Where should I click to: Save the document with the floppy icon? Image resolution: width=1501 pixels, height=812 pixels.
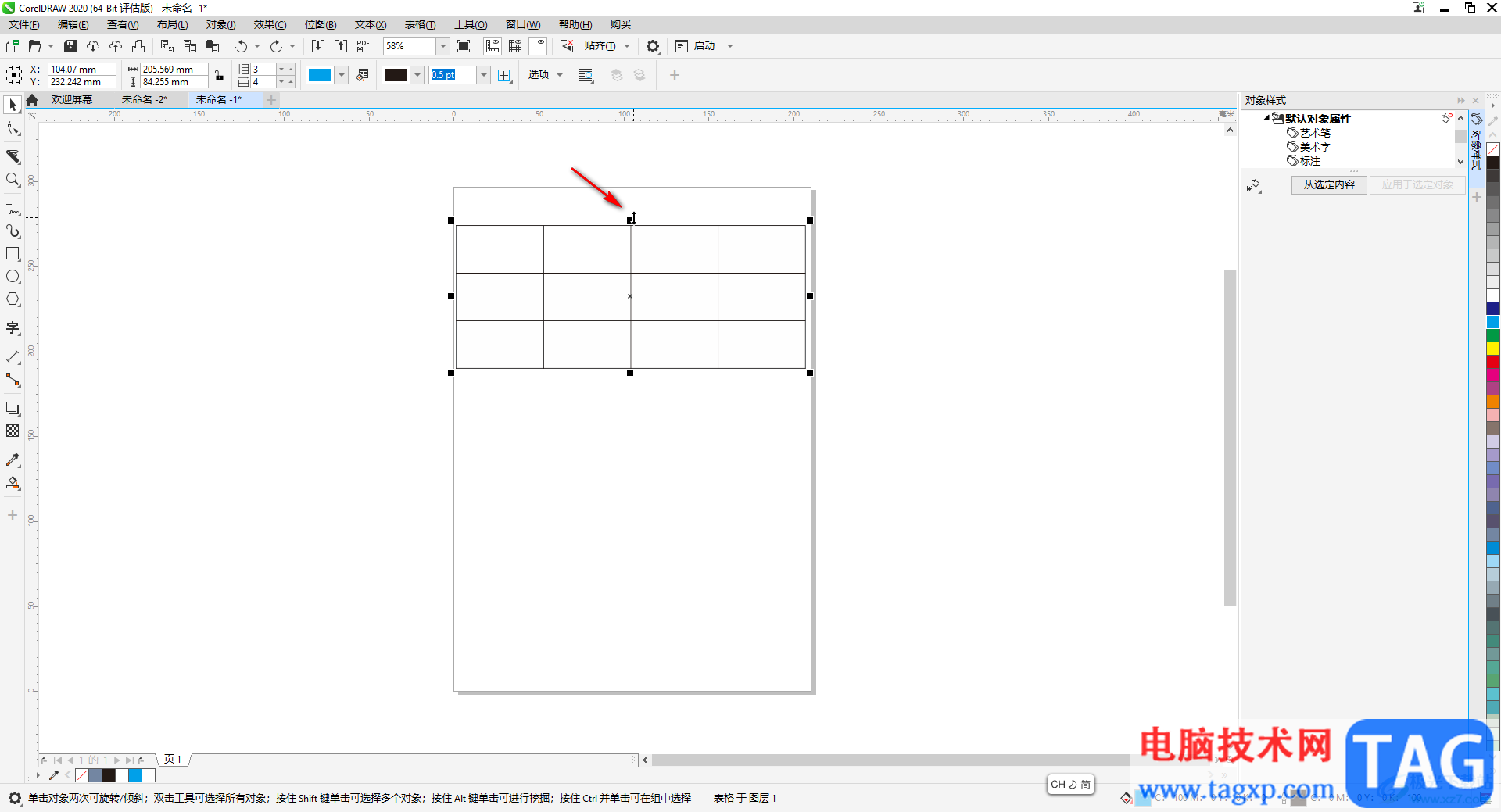click(70, 46)
